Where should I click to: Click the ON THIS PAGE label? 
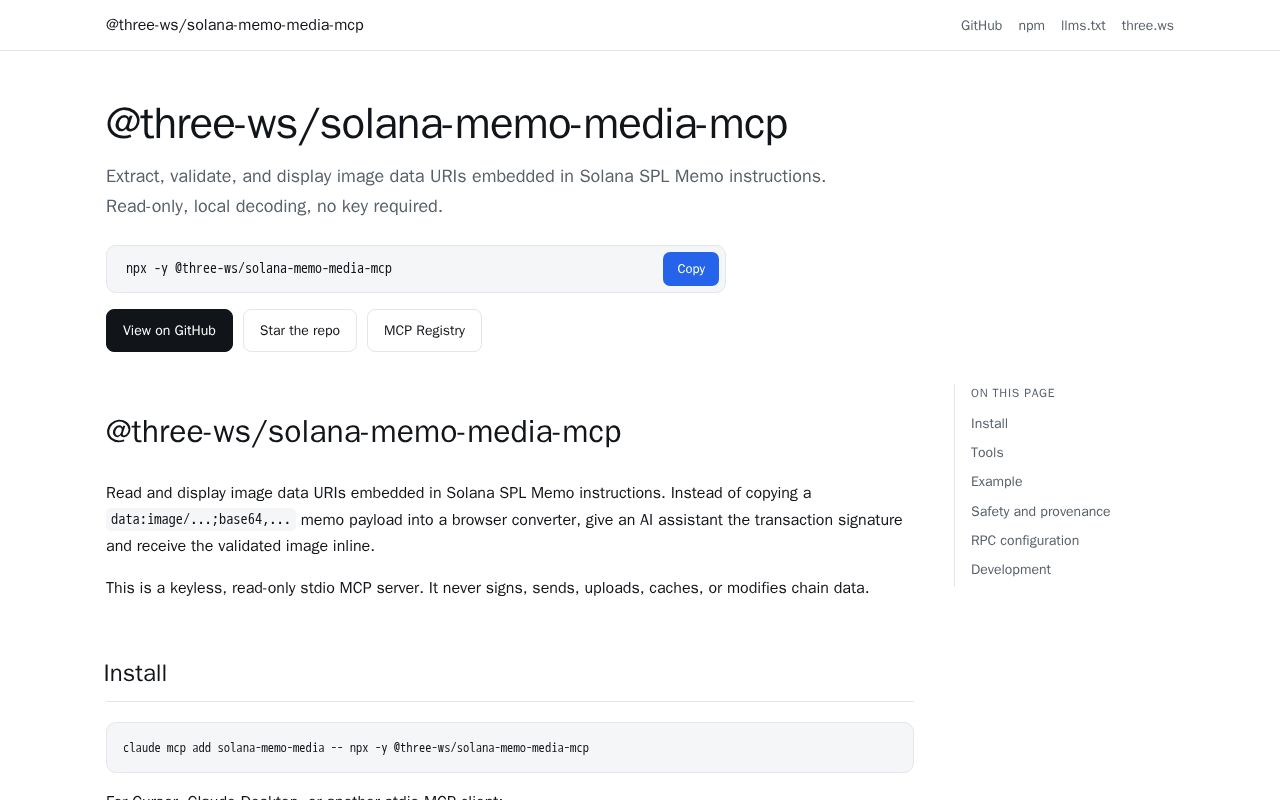[x=1013, y=393]
